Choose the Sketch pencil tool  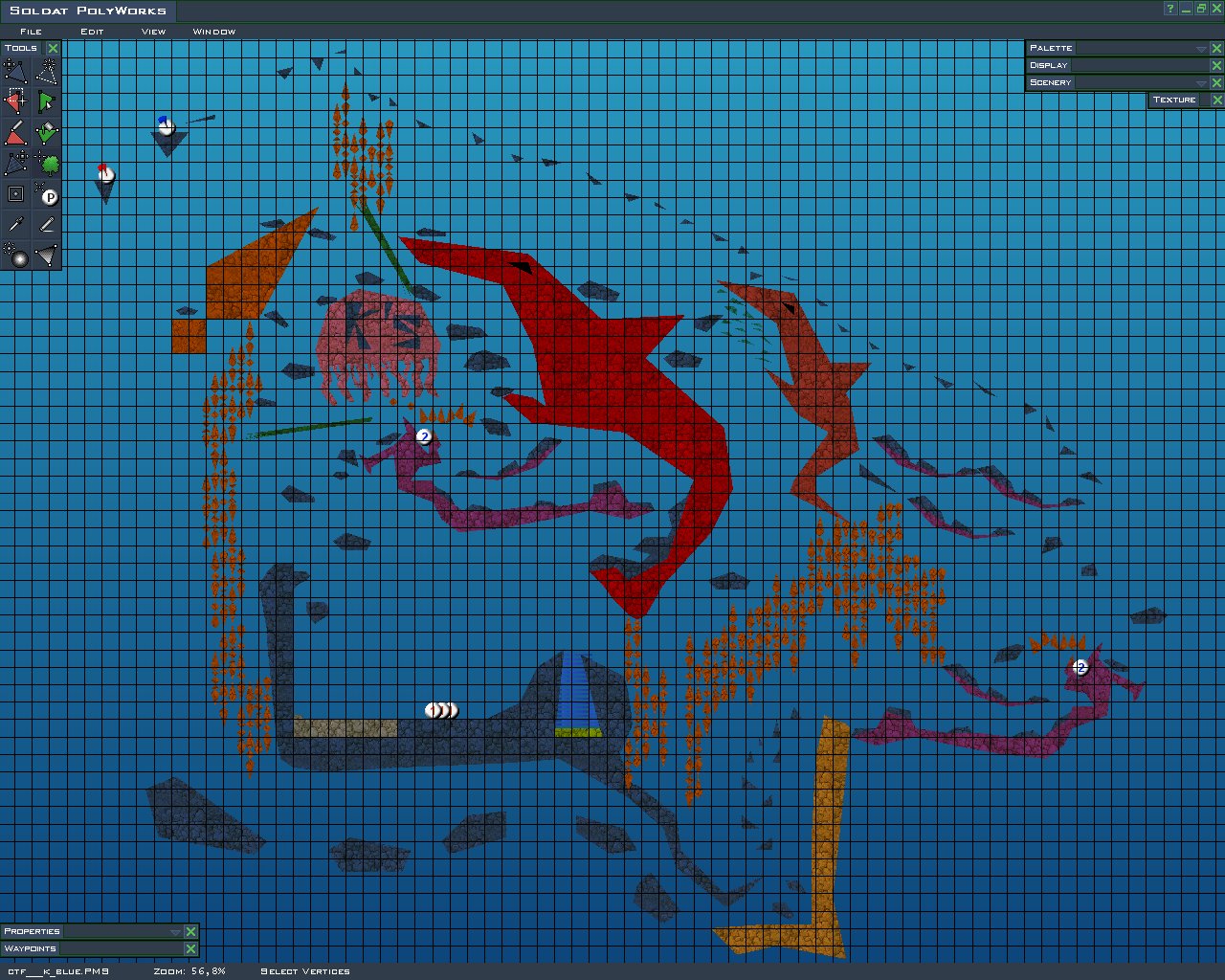pos(47,224)
